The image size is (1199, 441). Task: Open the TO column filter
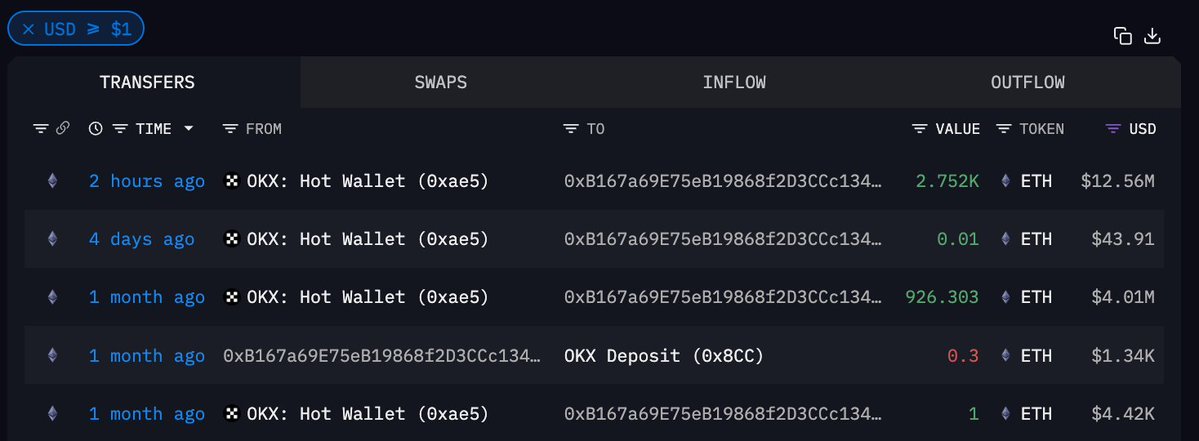571,129
